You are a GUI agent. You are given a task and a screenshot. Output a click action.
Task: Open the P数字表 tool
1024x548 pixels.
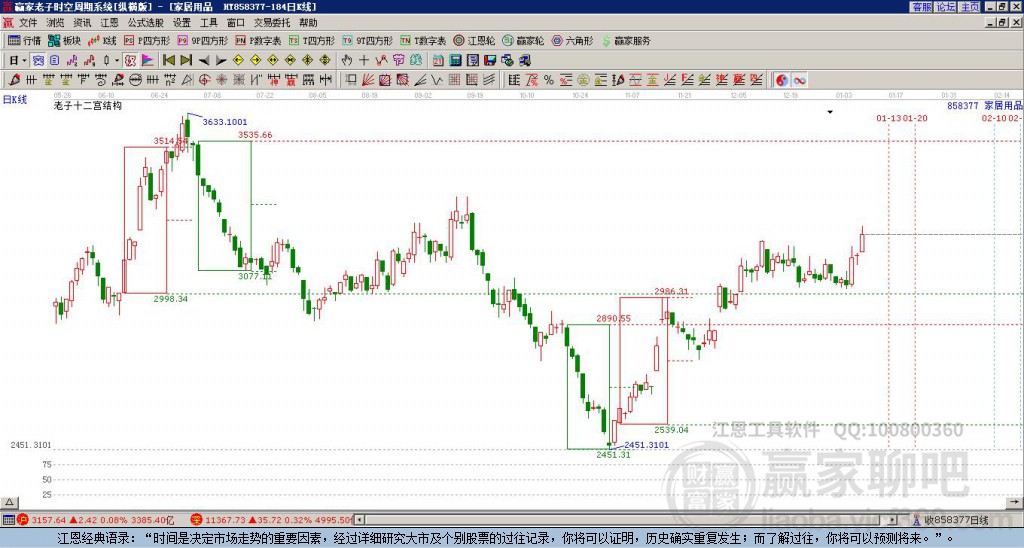click(259, 40)
